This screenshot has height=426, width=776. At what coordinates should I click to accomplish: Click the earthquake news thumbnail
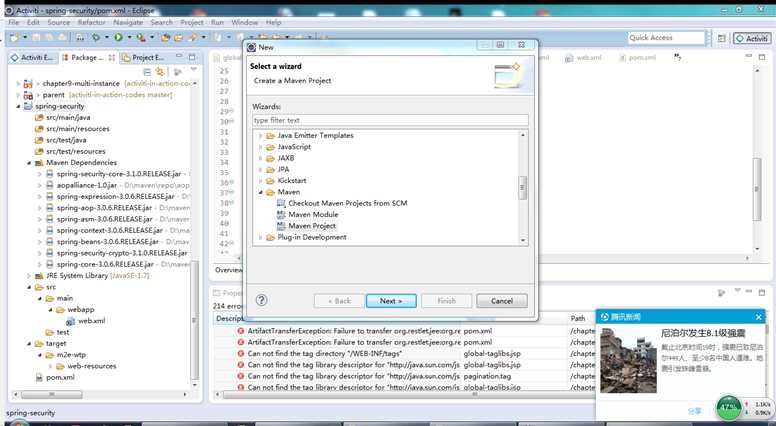pos(629,361)
